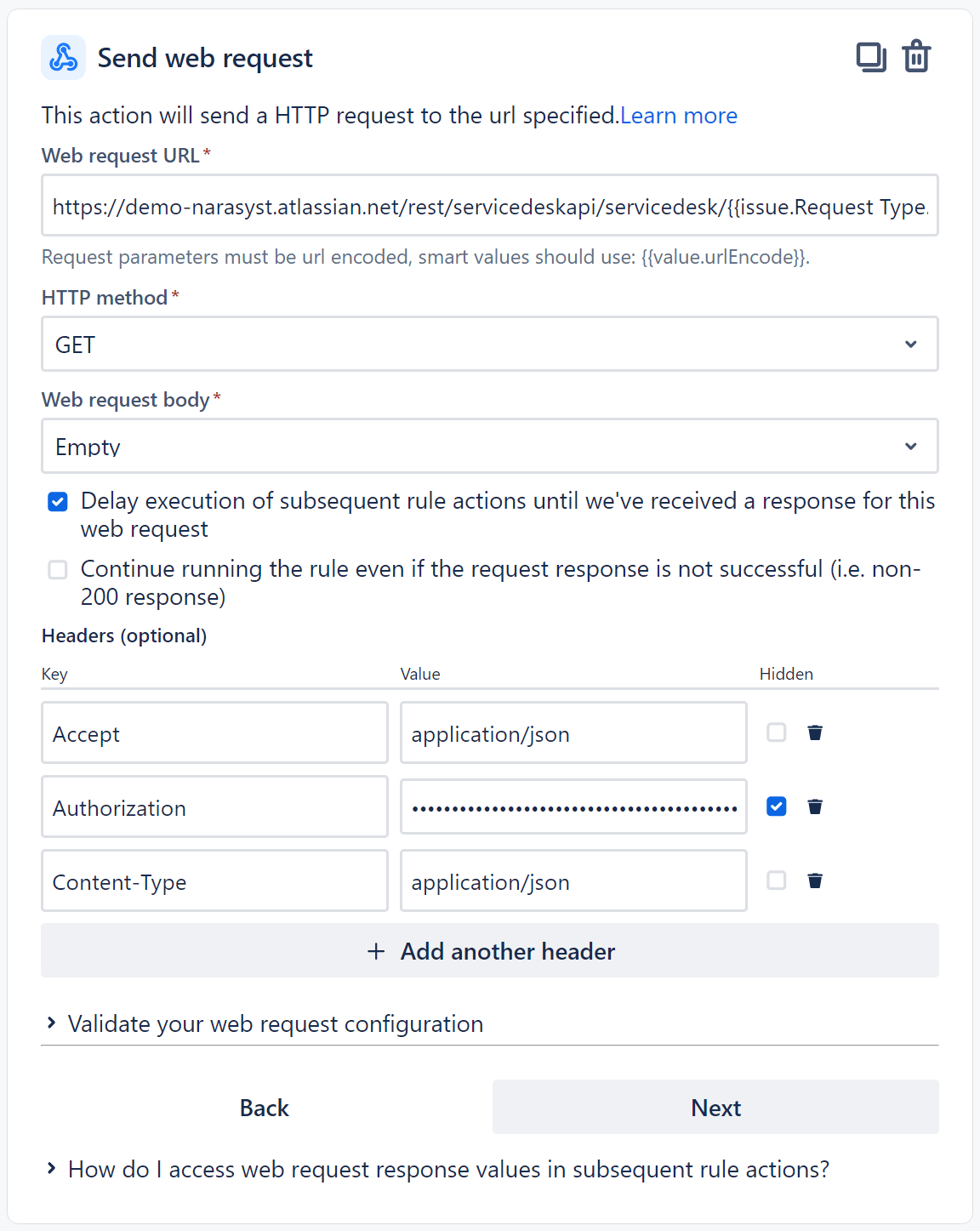Screen dimensions: 980x1231
Task: Enable continue running rule on non-200 response
Action: [57, 570]
